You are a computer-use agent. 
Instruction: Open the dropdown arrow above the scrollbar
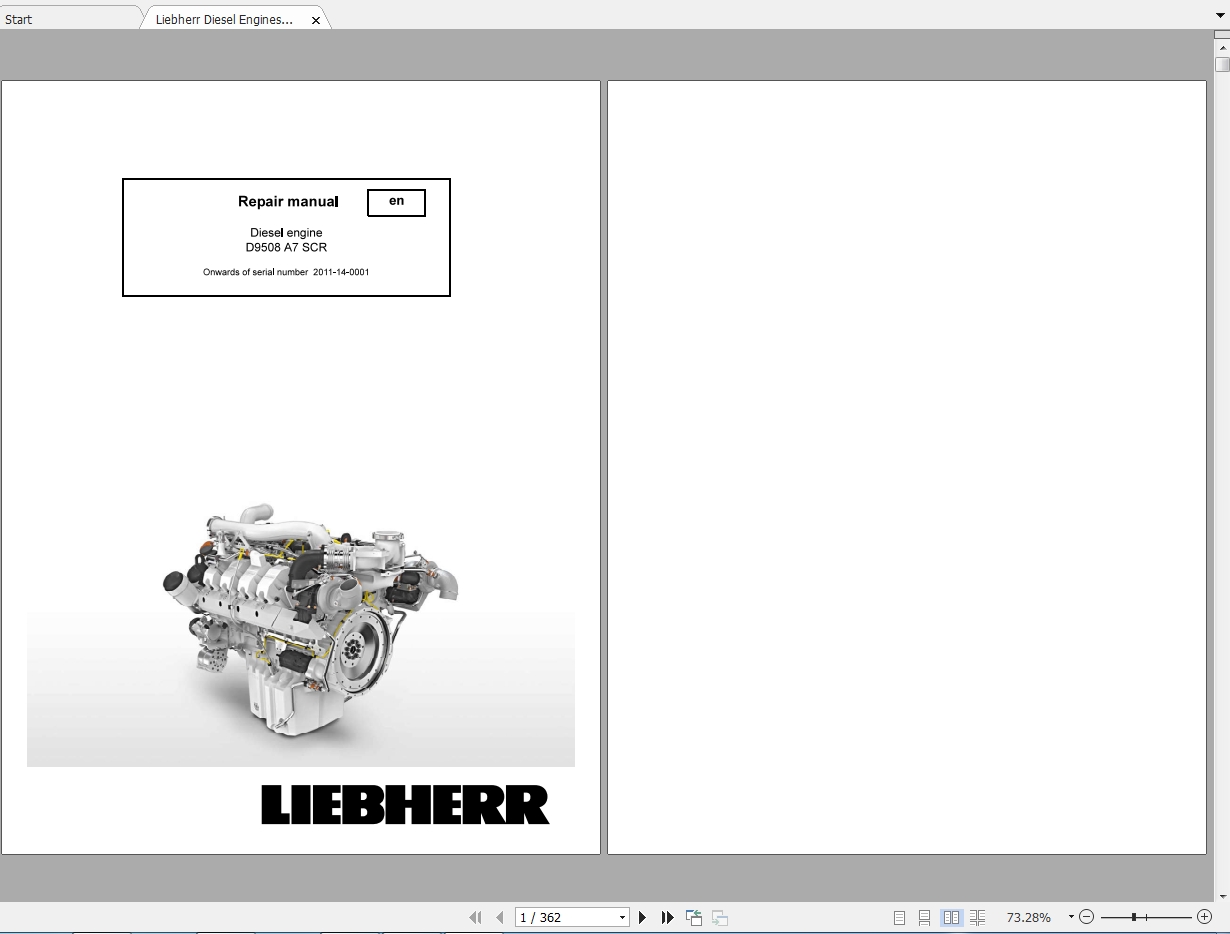pyautogui.click(x=1221, y=14)
